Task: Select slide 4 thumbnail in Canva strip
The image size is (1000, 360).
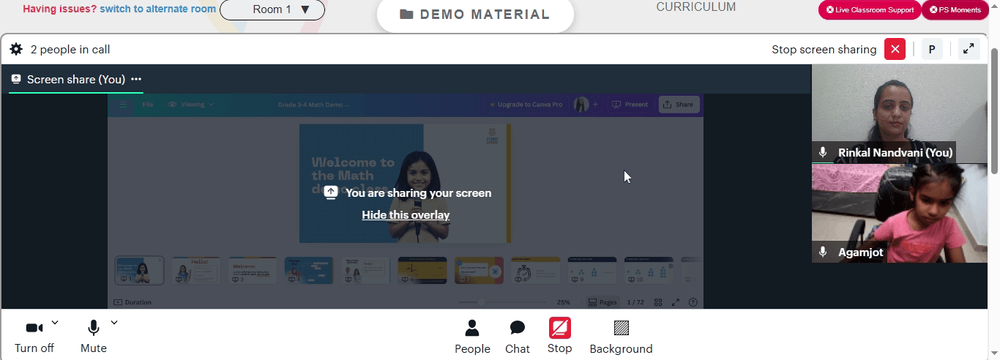Action: pyautogui.click(x=309, y=271)
